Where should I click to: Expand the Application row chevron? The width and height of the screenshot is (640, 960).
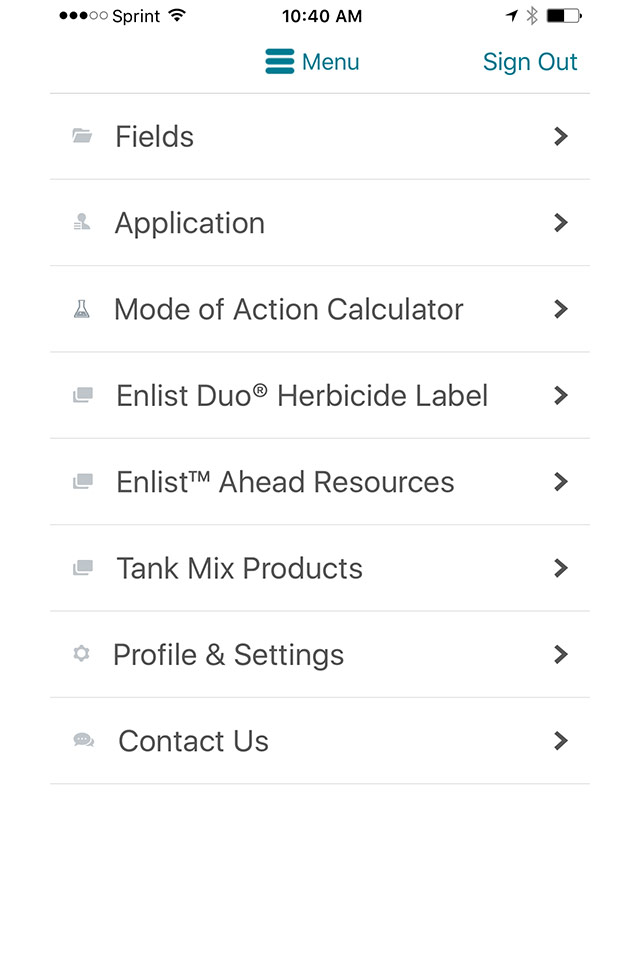tap(560, 222)
